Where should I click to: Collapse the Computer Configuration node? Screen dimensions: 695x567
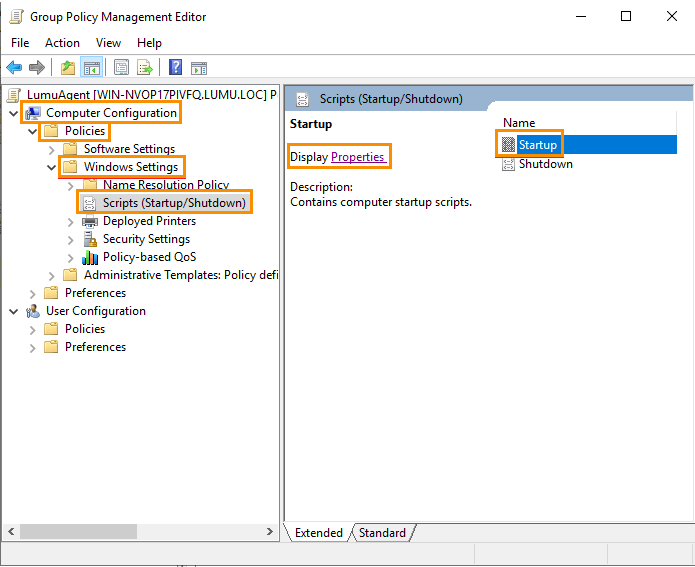coord(13,113)
